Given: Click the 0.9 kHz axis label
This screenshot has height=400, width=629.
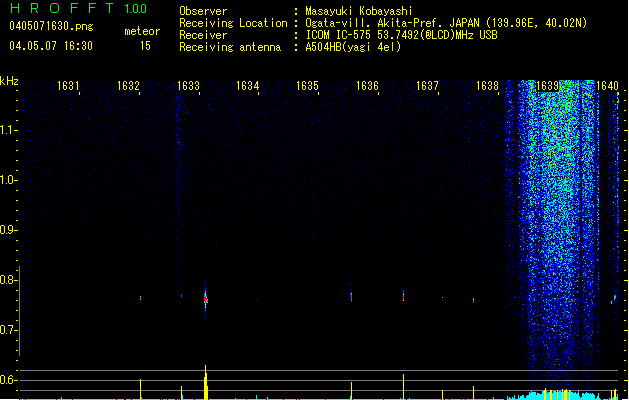Looking at the screenshot, I should (8, 230).
